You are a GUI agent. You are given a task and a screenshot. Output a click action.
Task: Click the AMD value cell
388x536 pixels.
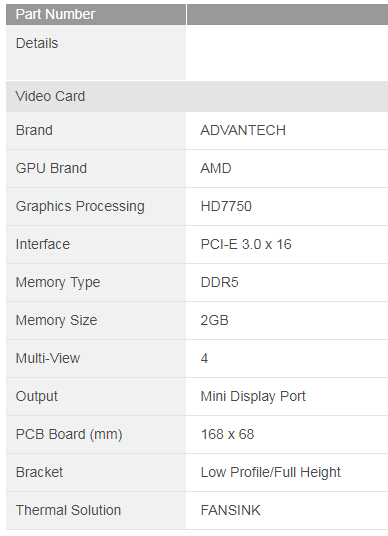click(287, 169)
